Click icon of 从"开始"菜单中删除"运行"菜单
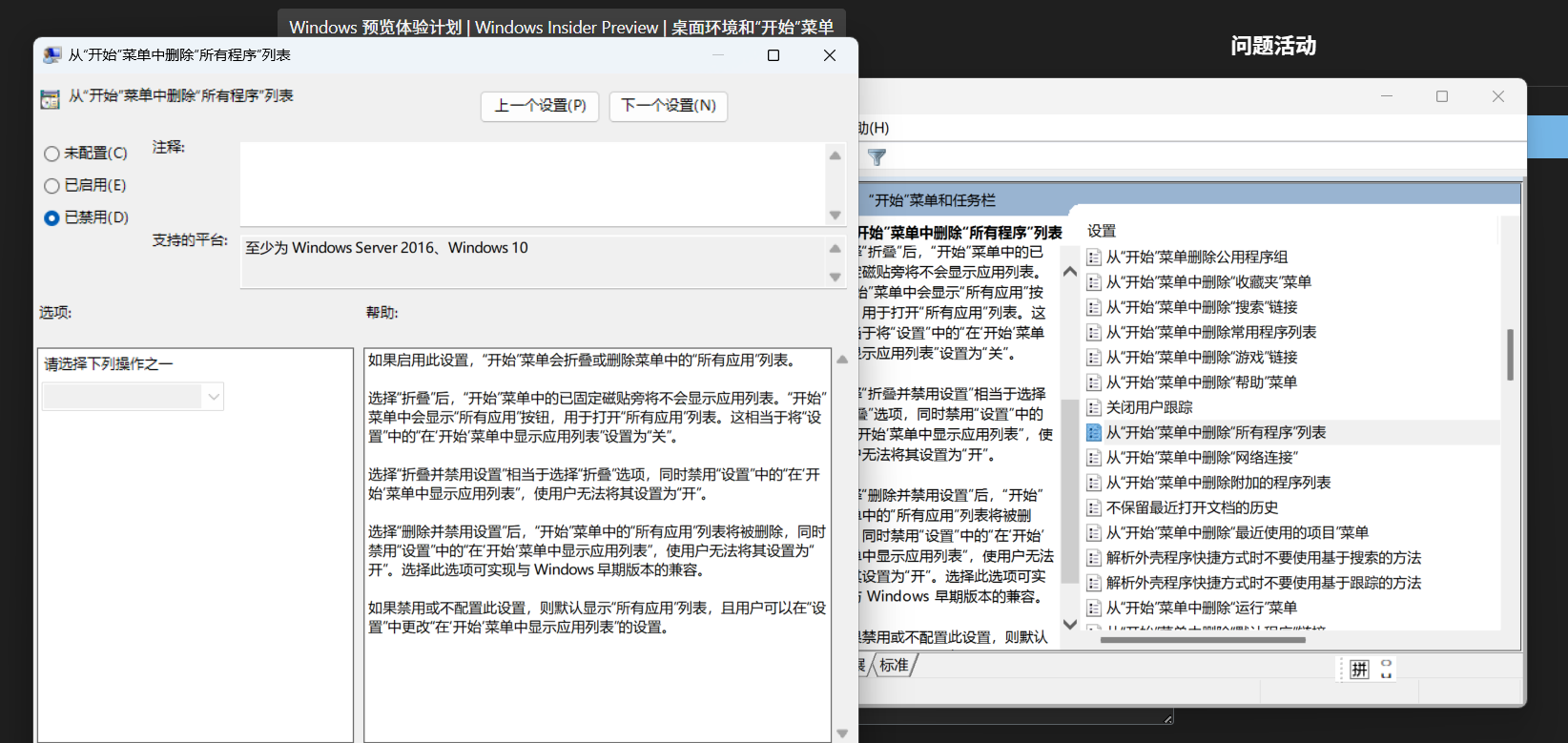The image size is (1568, 743). pyautogui.click(x=1094, y=608)
